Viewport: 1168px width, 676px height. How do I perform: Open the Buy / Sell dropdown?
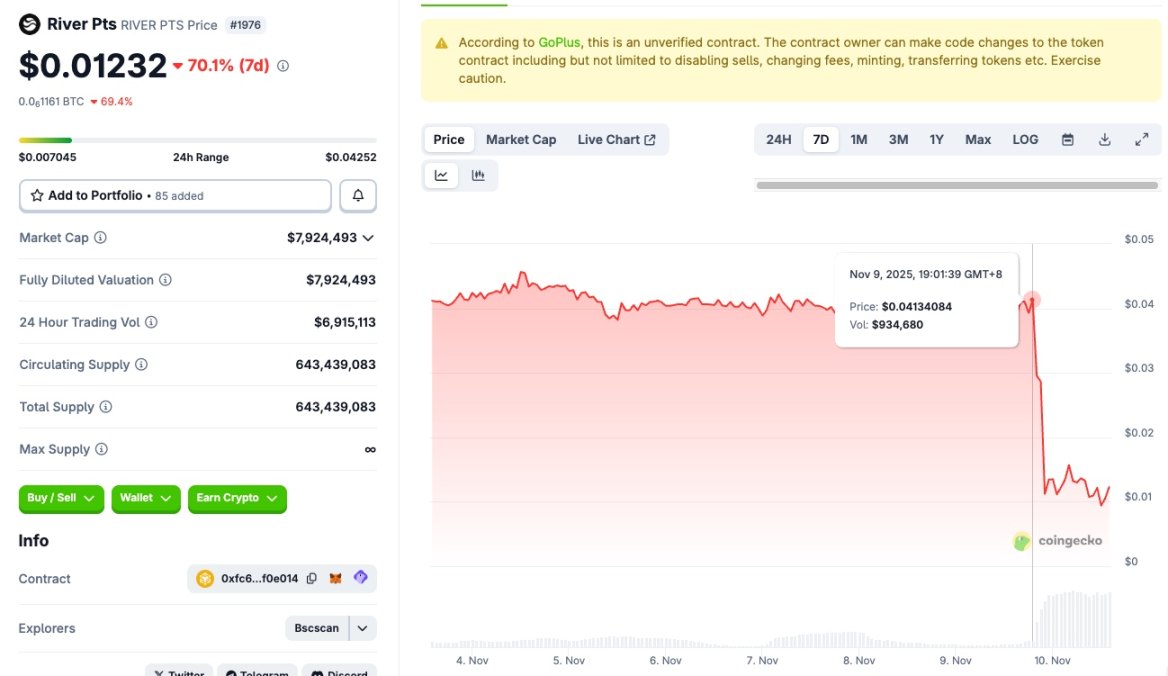(61, 499)
